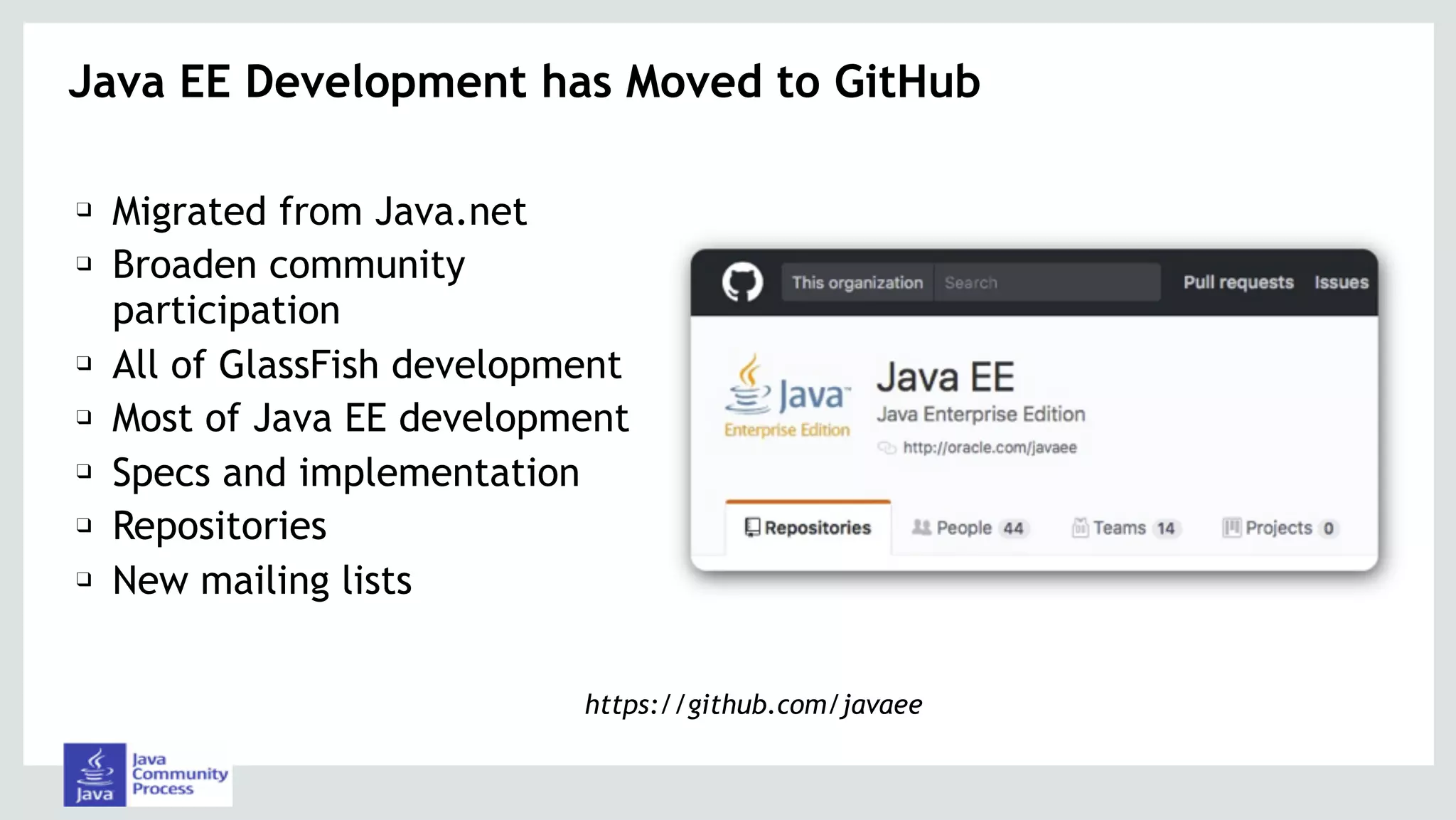
Task: Focus the GitHub Search field
Action: click(x=1047, y=282)
